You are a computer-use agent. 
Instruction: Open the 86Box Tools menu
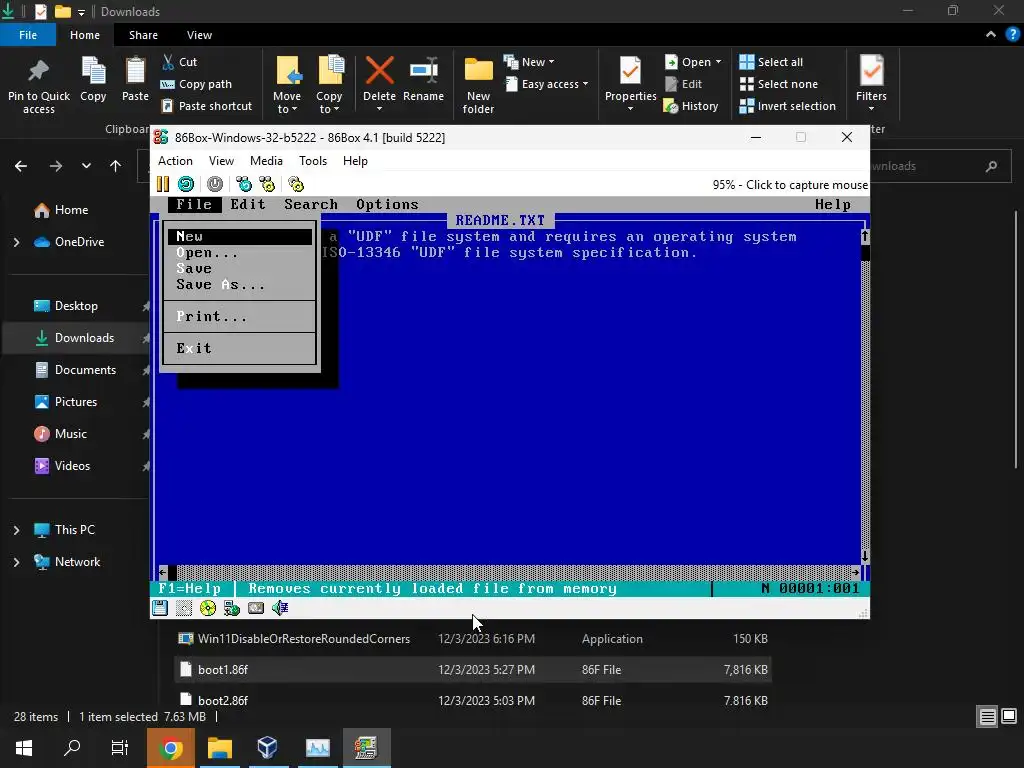pyautogui.click(x=313, y=161)
